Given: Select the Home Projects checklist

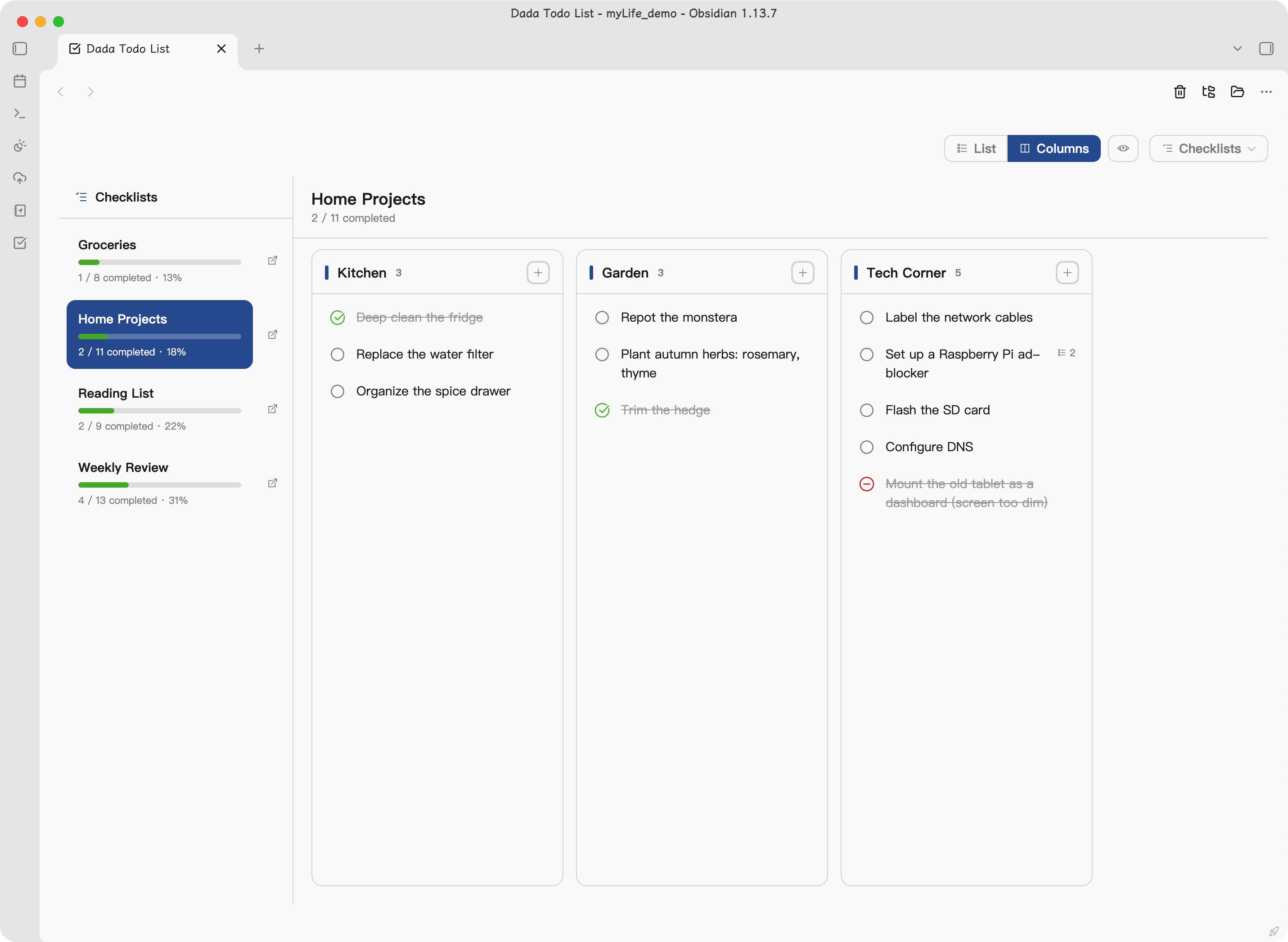Looking at the screenshot, I should click(160, 335).
